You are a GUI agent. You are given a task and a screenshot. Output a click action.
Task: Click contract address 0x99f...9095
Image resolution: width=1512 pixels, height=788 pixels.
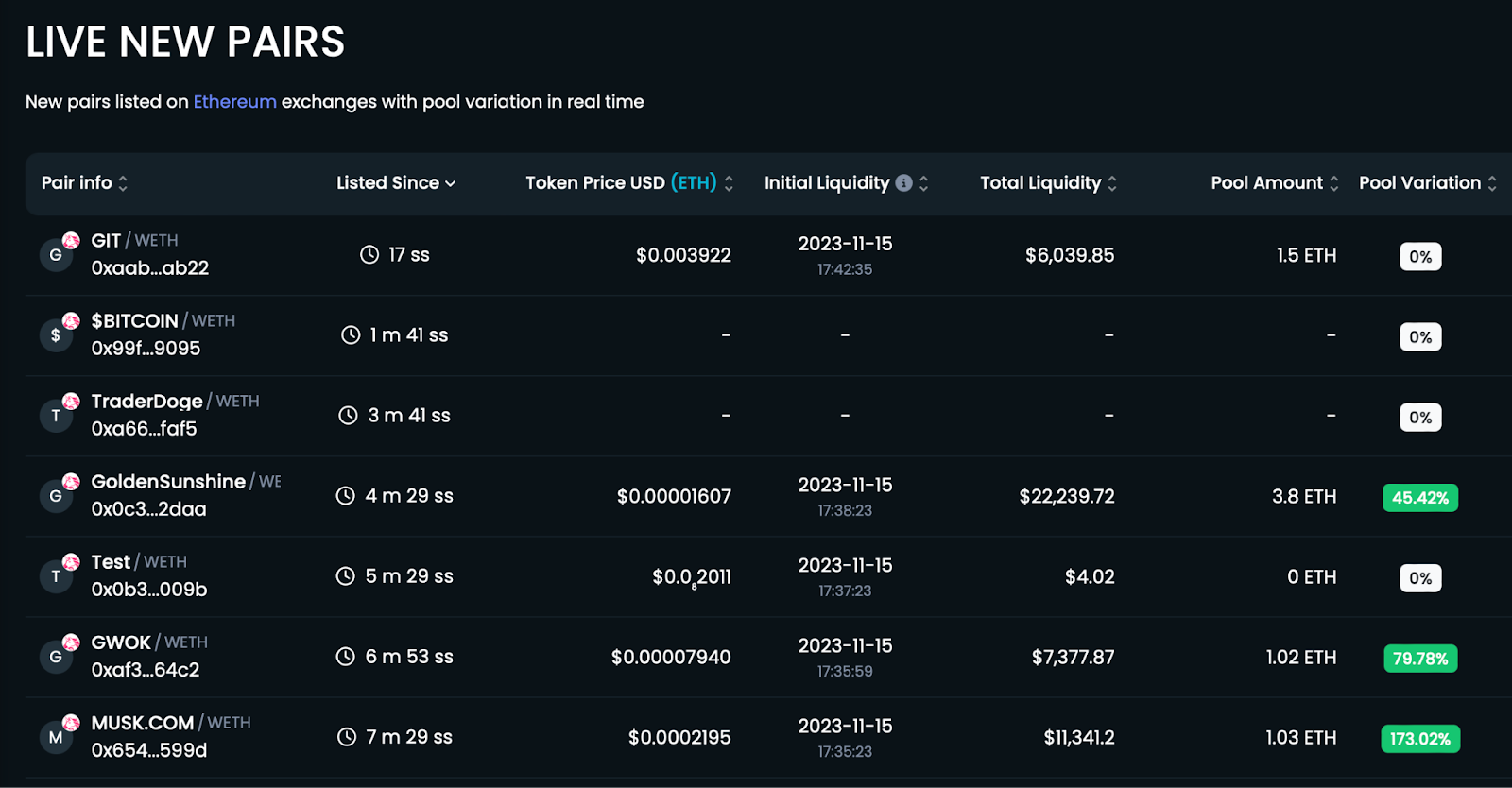146,349
